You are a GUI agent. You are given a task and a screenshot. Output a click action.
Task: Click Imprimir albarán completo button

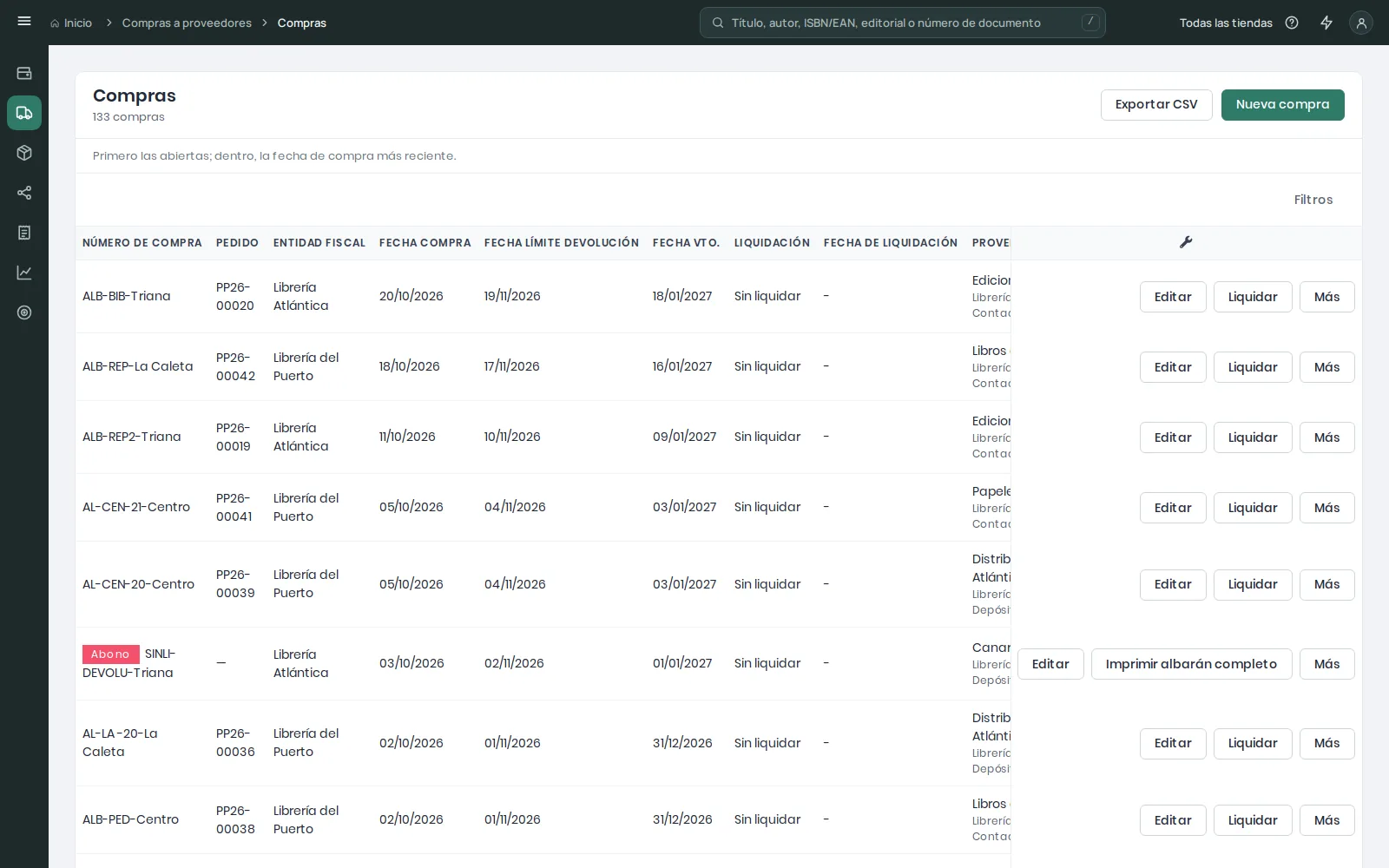(x=1191, y=664)
